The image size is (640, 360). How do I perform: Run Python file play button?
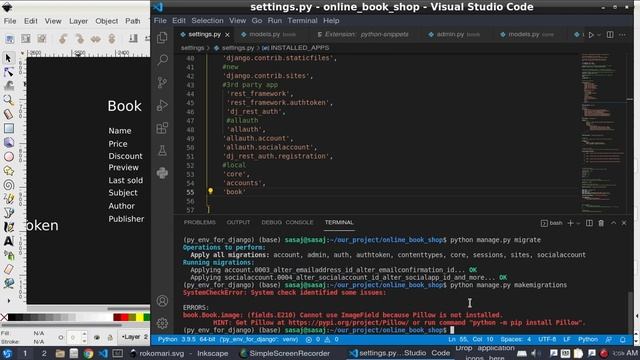[x=591, y=35]
